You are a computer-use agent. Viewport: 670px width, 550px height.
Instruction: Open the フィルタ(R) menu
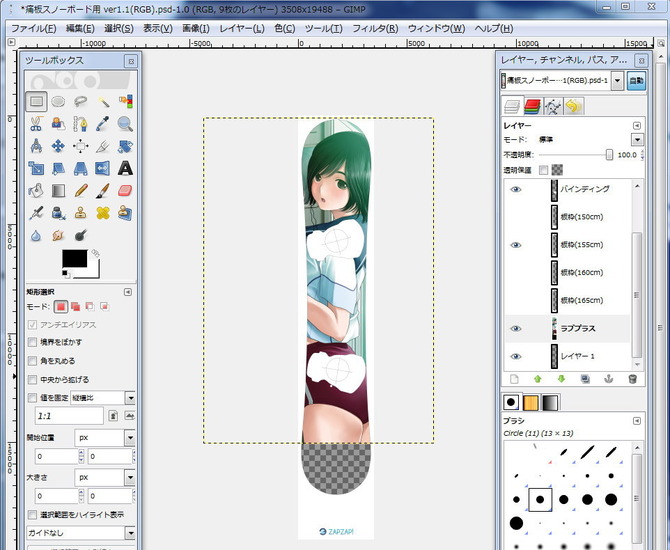(375, 29)
